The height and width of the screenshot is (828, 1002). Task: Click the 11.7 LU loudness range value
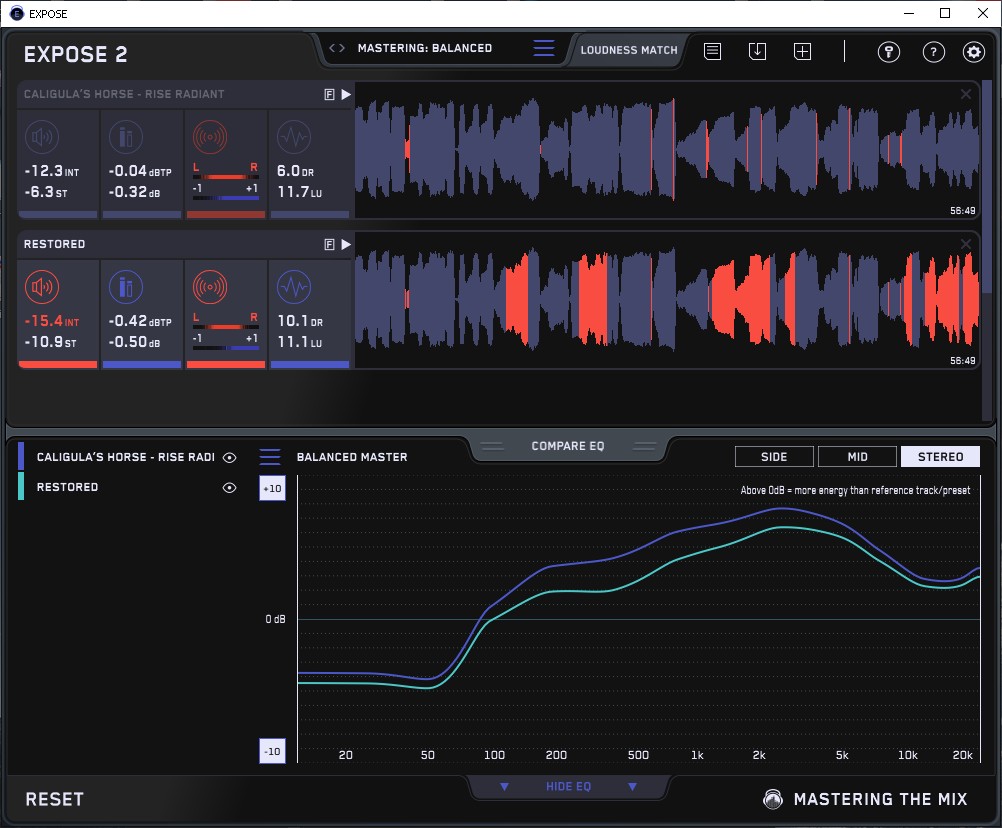tap(300, 192)
